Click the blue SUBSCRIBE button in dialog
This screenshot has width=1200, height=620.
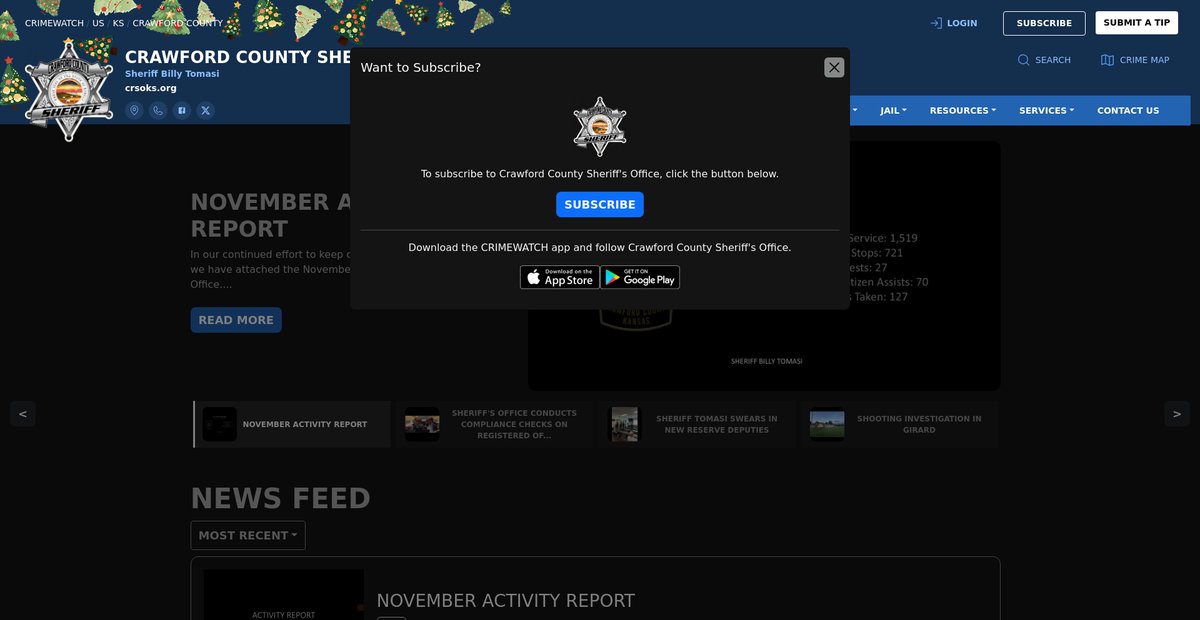(600, 204)
